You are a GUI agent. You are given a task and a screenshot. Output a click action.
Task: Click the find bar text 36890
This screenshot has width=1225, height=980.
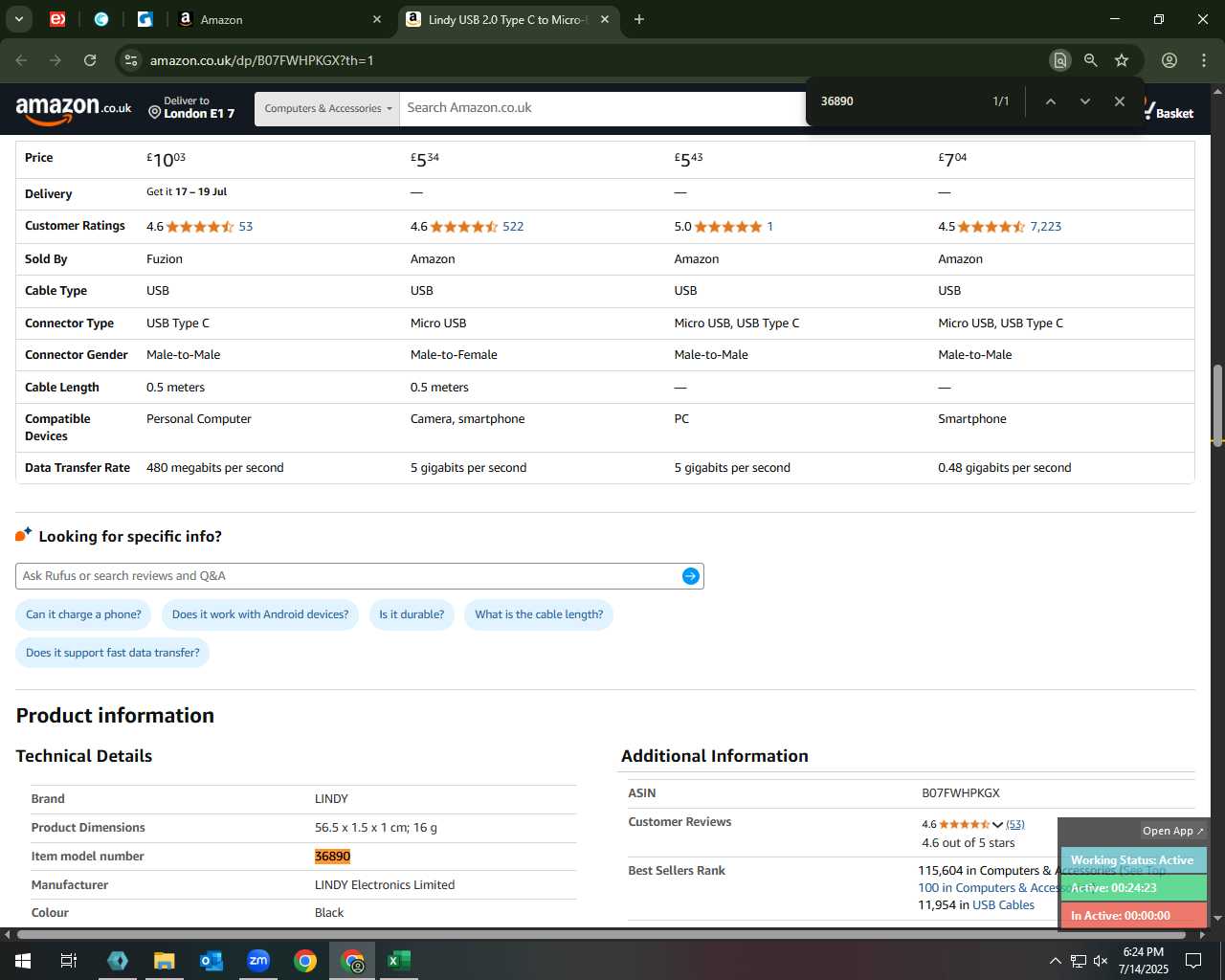837,101
